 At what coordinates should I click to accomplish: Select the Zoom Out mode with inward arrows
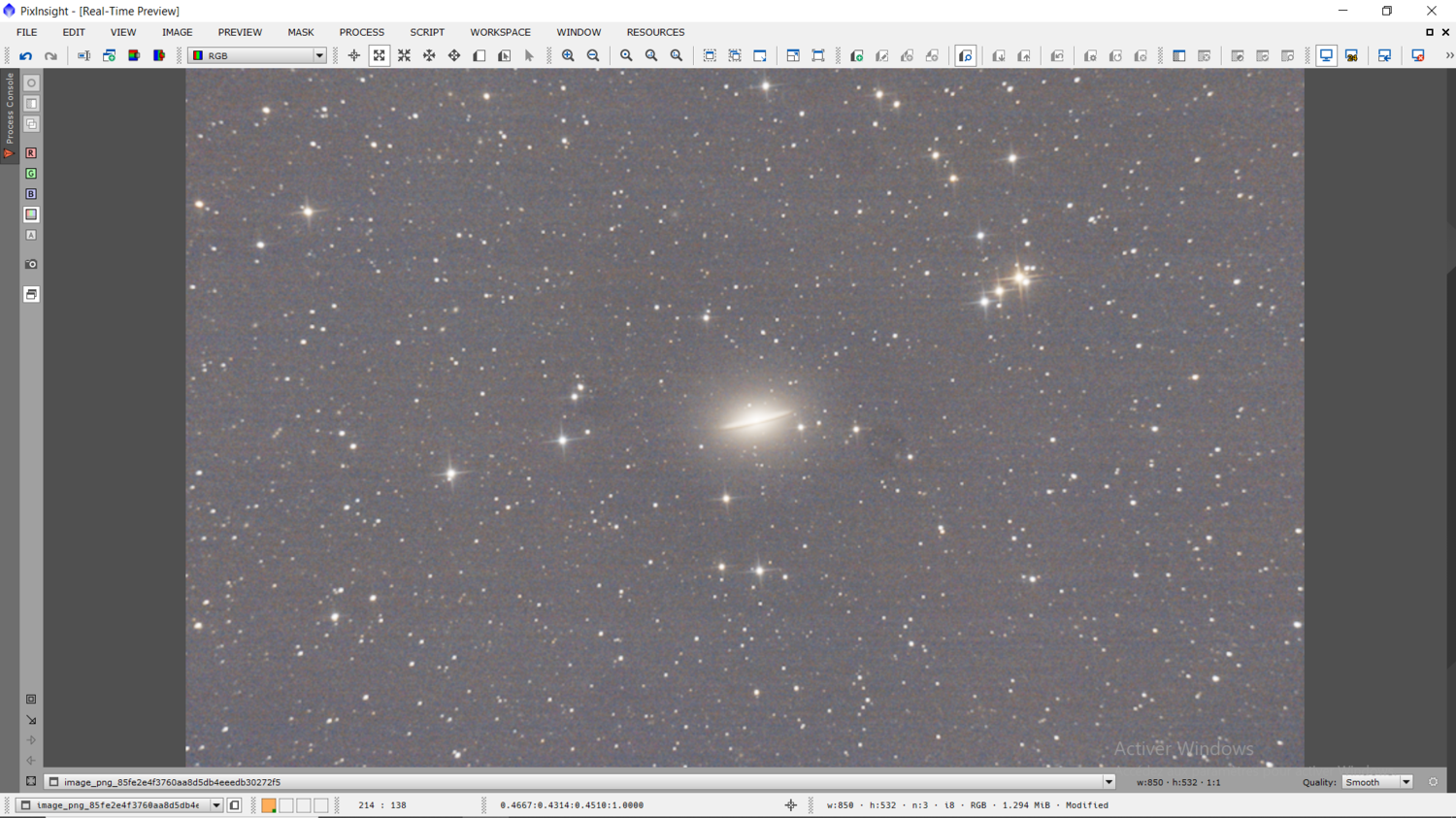pyautogui.click(x=405, y=56)
